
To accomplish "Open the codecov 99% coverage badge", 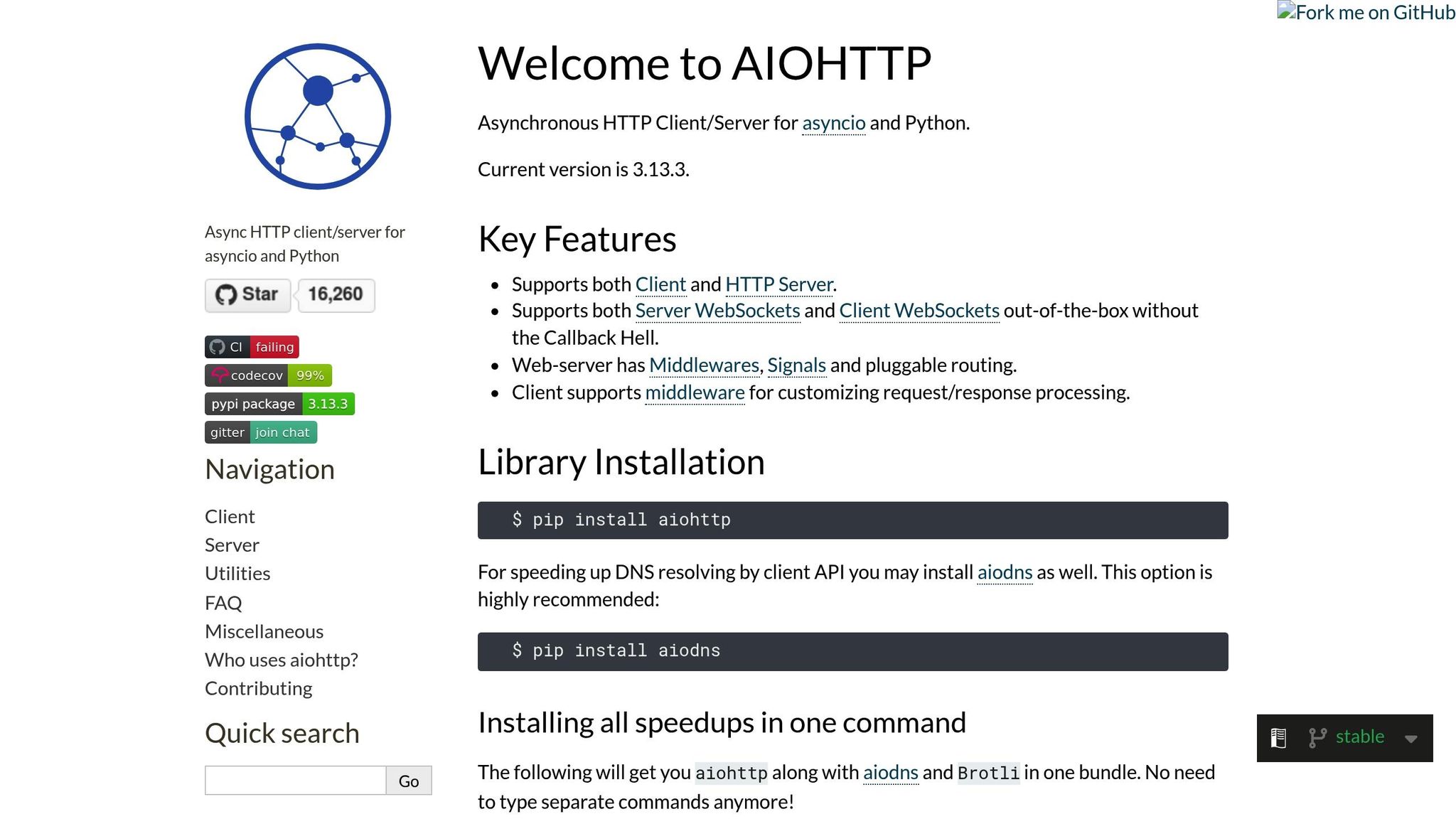I will [268, 375].
